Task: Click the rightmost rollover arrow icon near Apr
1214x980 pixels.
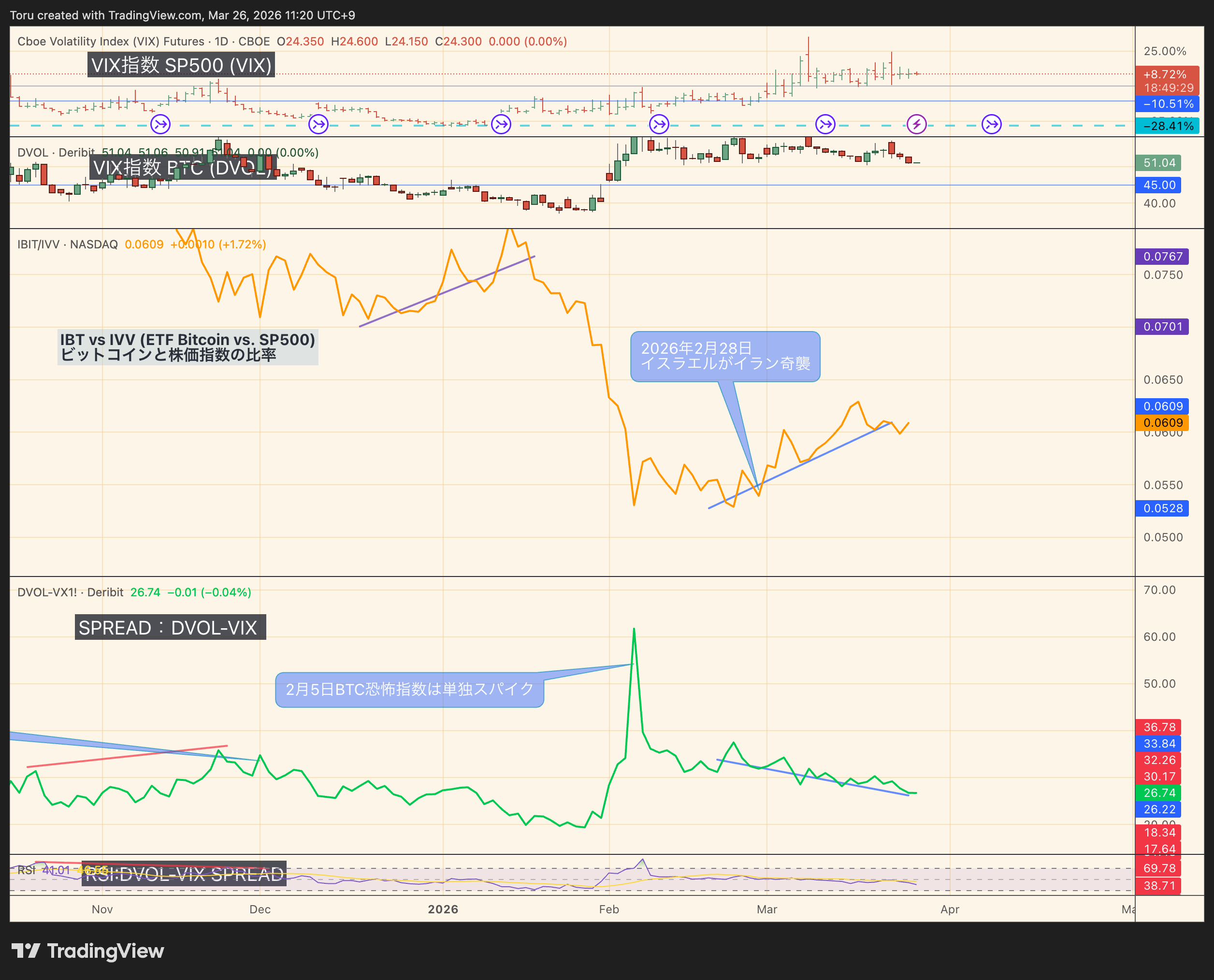Action: (x=991, y=125)
